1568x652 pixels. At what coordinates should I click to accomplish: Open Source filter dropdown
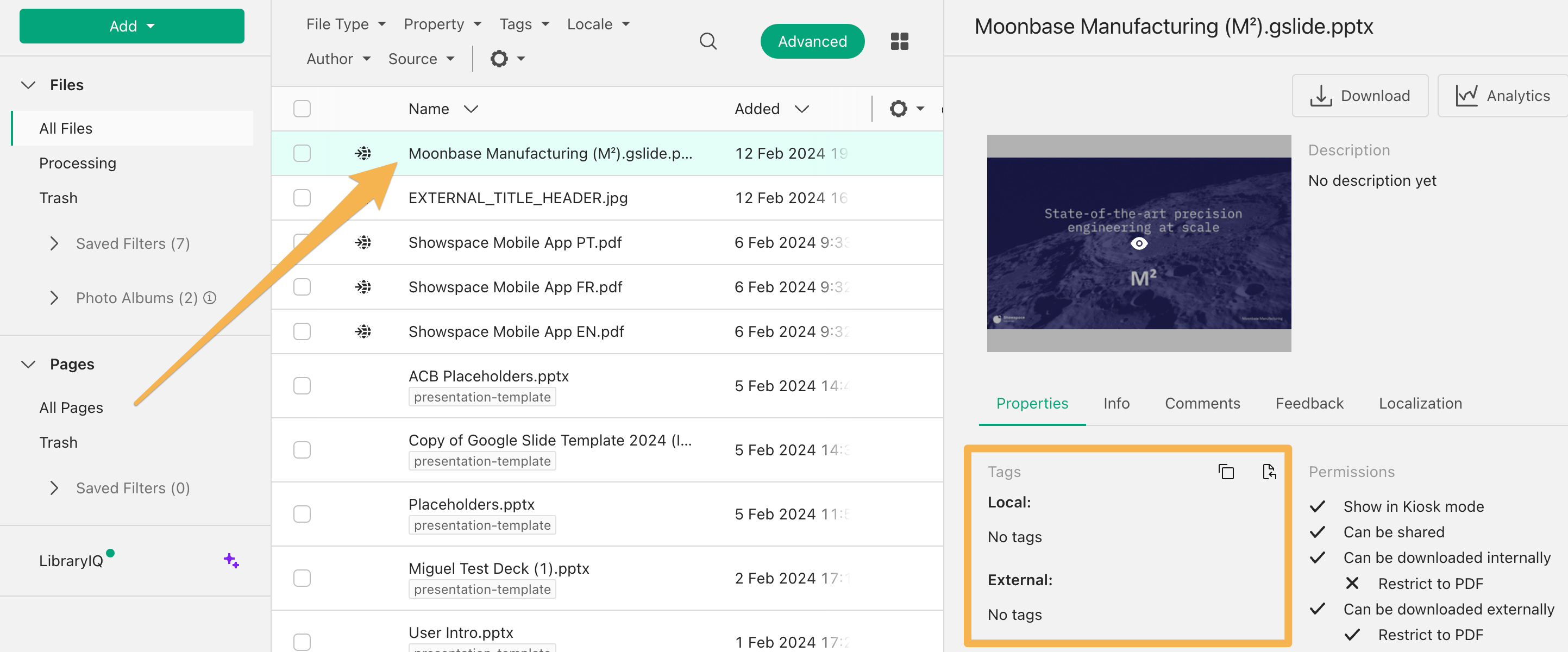coord(421,59)
